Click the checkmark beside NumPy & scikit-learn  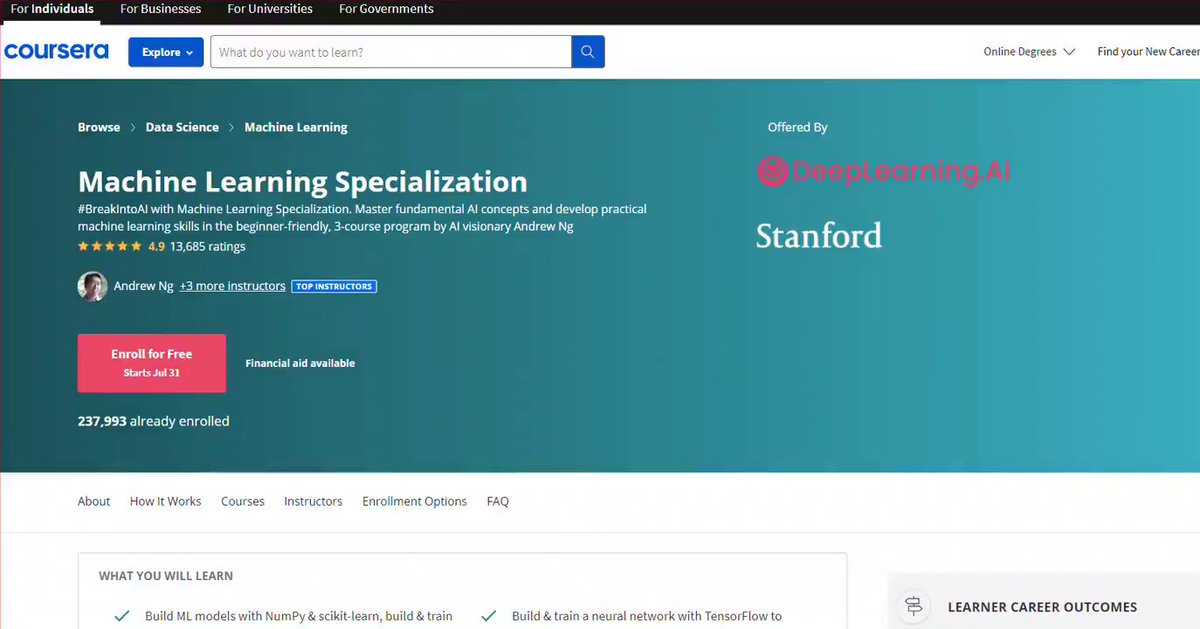coord(122,616)
